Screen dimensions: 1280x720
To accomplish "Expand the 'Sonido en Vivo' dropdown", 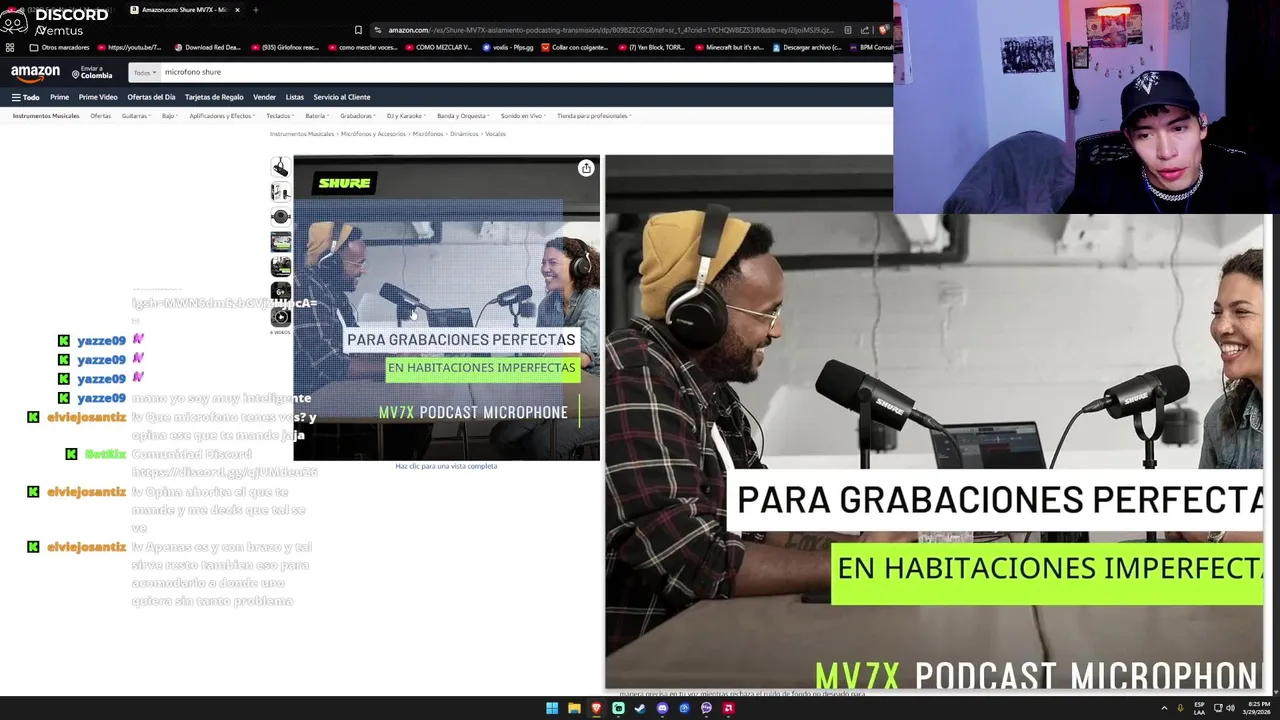I will point(523,116).
